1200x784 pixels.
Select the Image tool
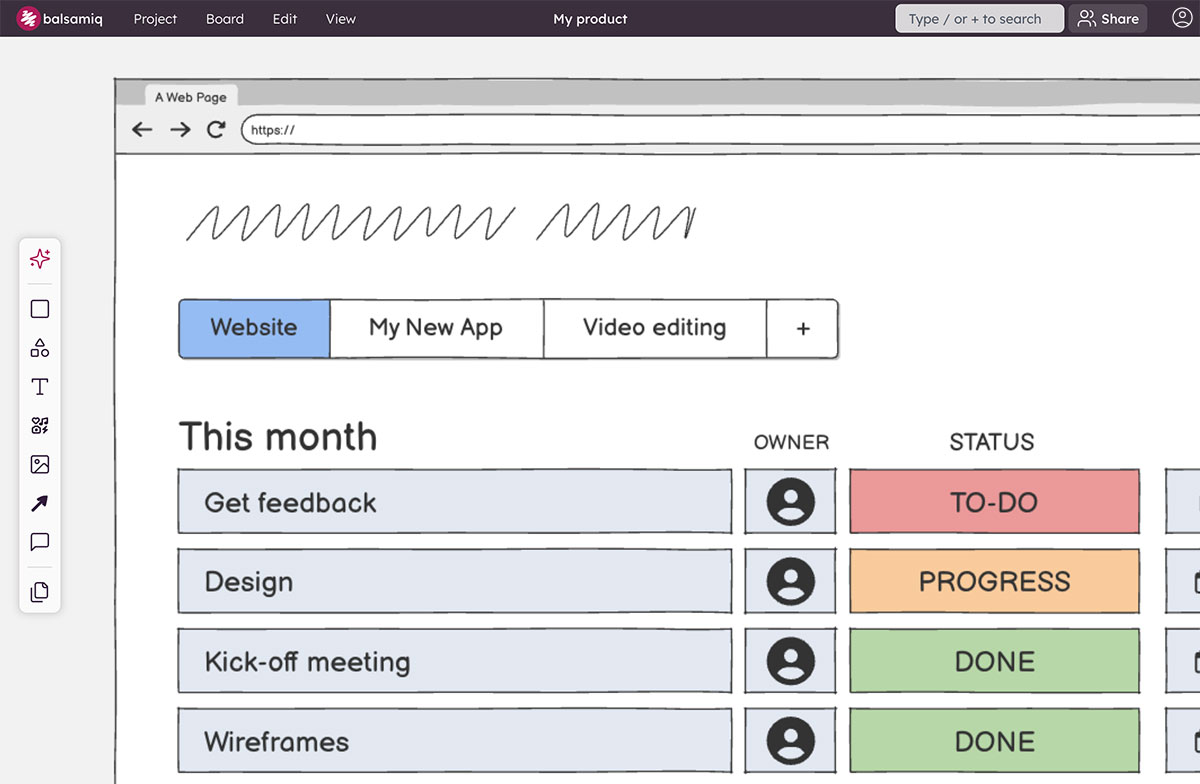40,464
